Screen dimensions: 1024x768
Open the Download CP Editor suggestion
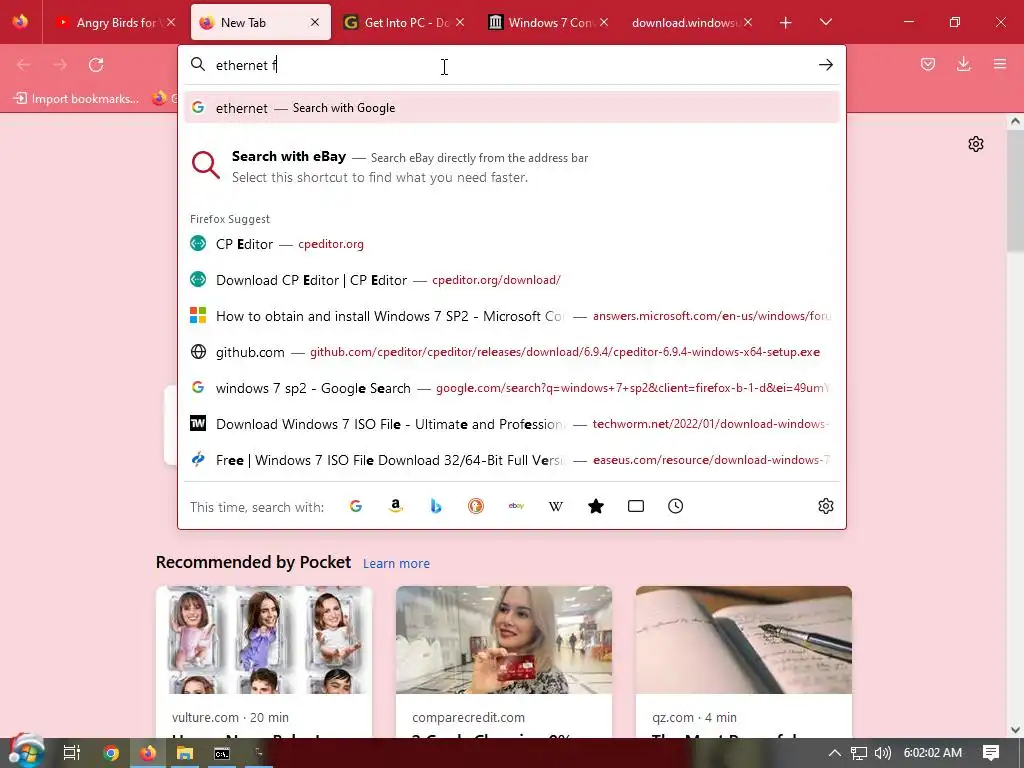[512, 280]
